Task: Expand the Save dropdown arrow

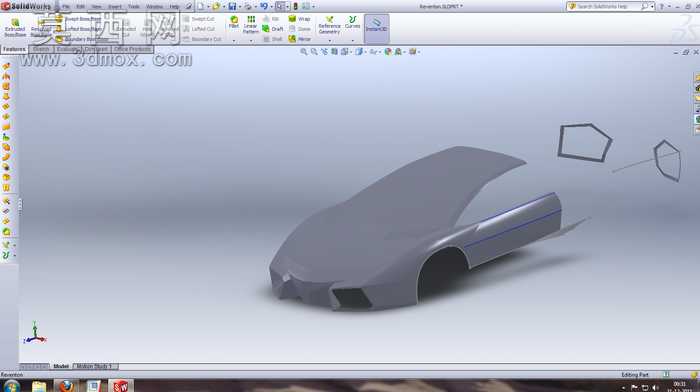Action: click(x=240, y=7)
